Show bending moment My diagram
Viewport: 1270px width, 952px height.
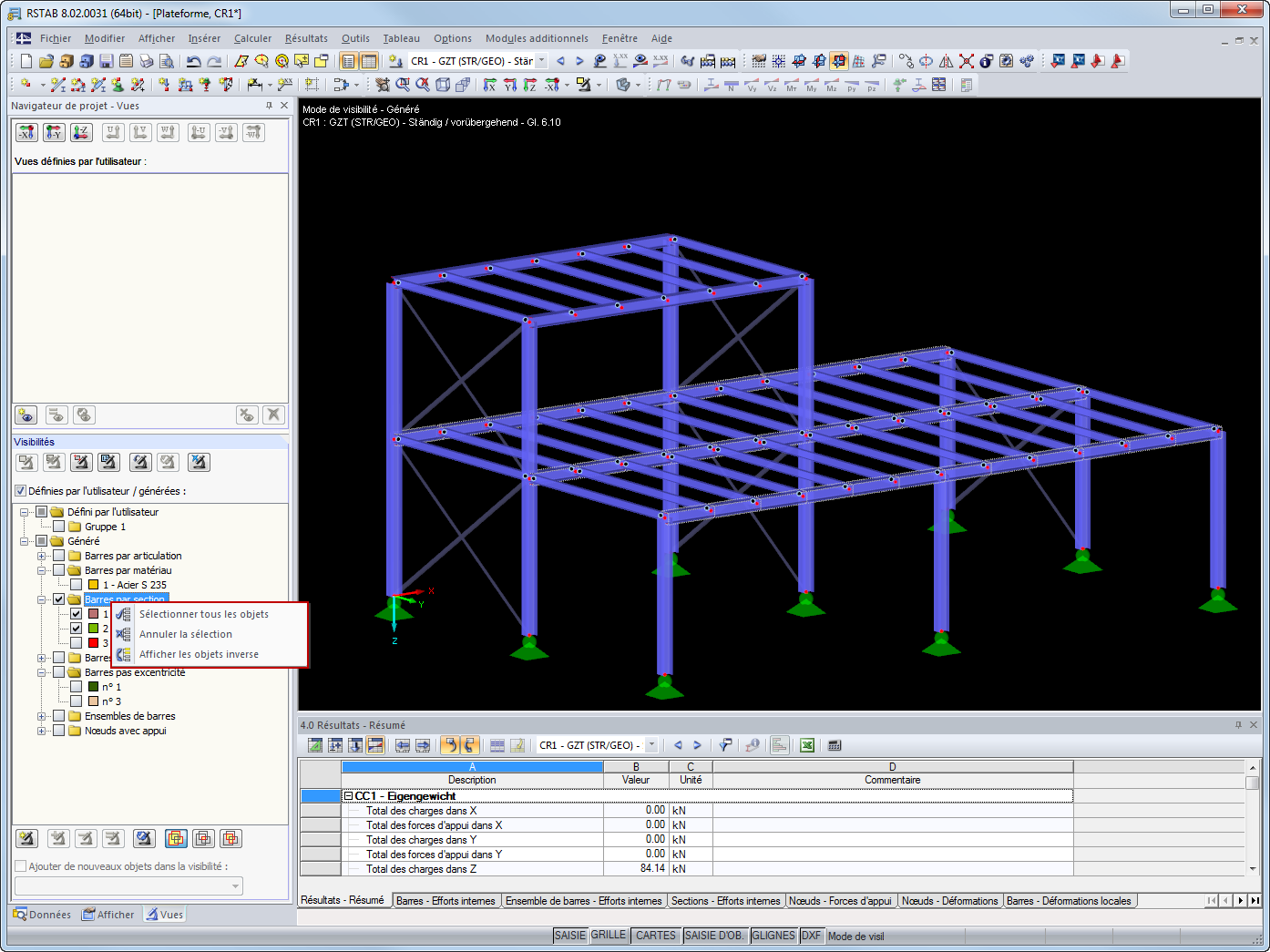point(812,85)
